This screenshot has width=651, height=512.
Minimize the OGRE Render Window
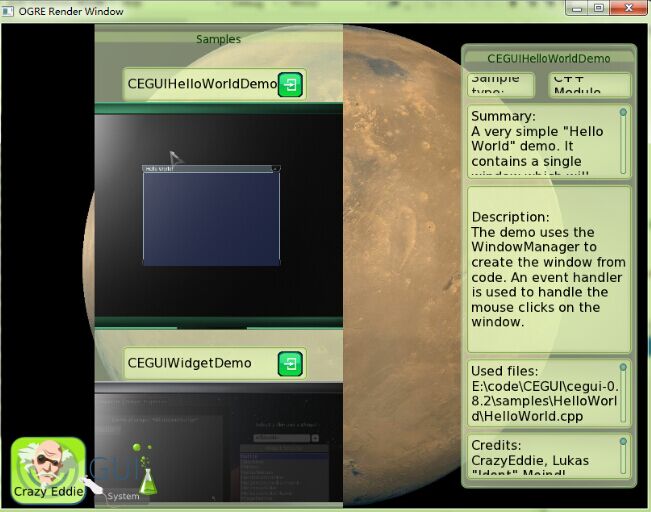tap(578, 8)
